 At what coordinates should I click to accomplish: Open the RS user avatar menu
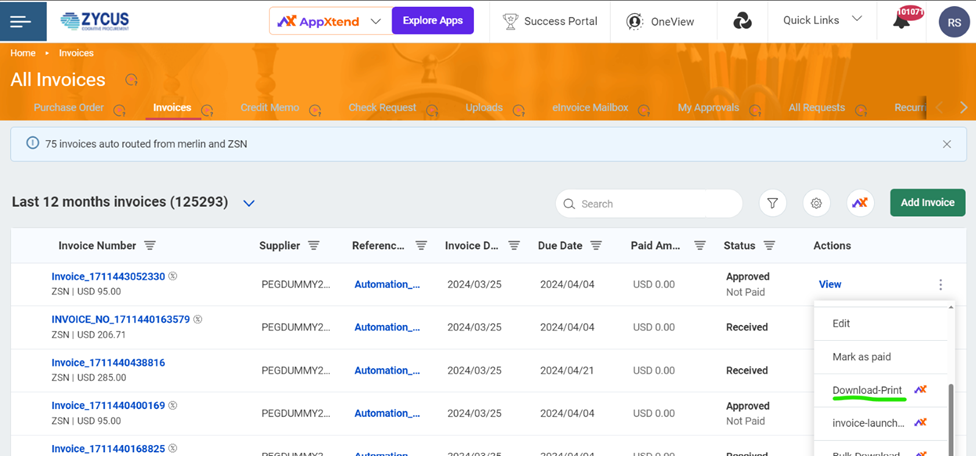[x=954, y=22]
